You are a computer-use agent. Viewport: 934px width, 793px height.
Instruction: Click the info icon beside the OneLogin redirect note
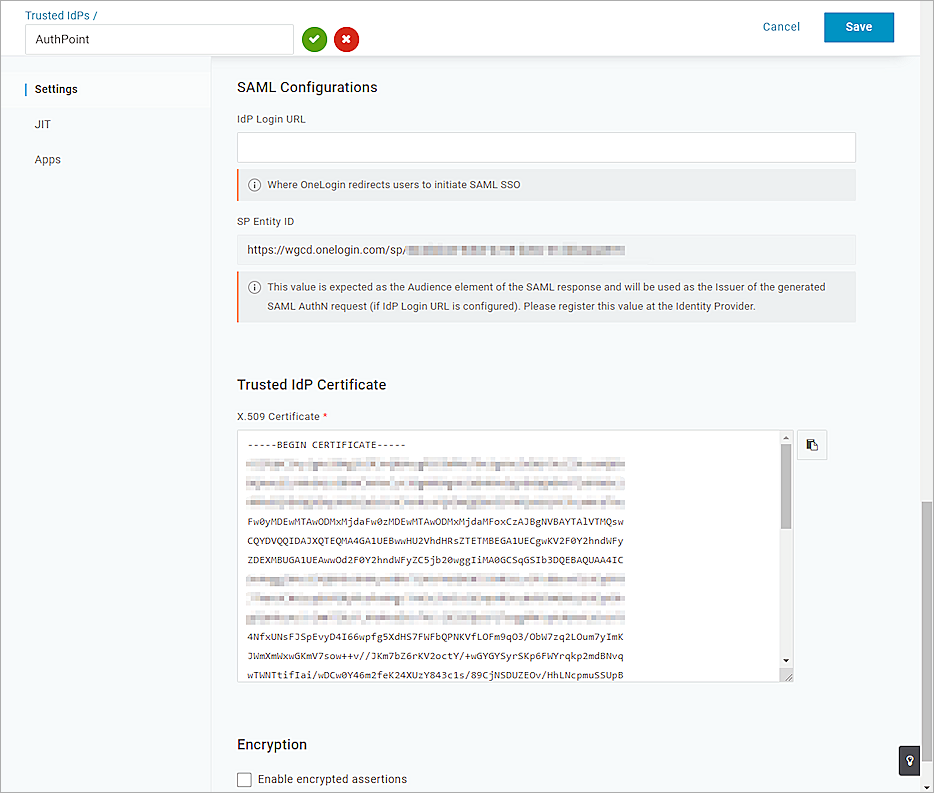pos(254,184)
